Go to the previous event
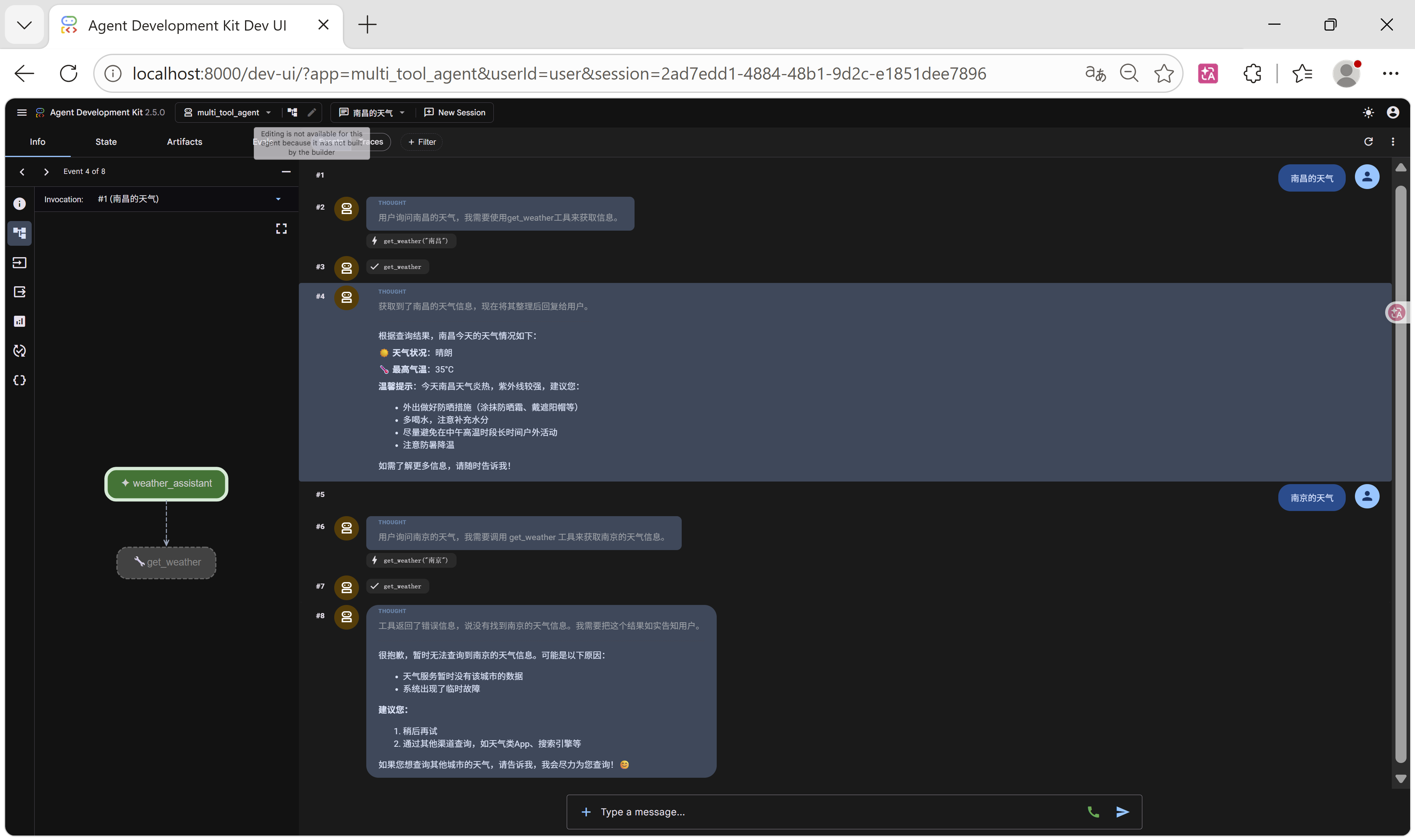Screen dimensions: 1415x840 click(22, 172)
